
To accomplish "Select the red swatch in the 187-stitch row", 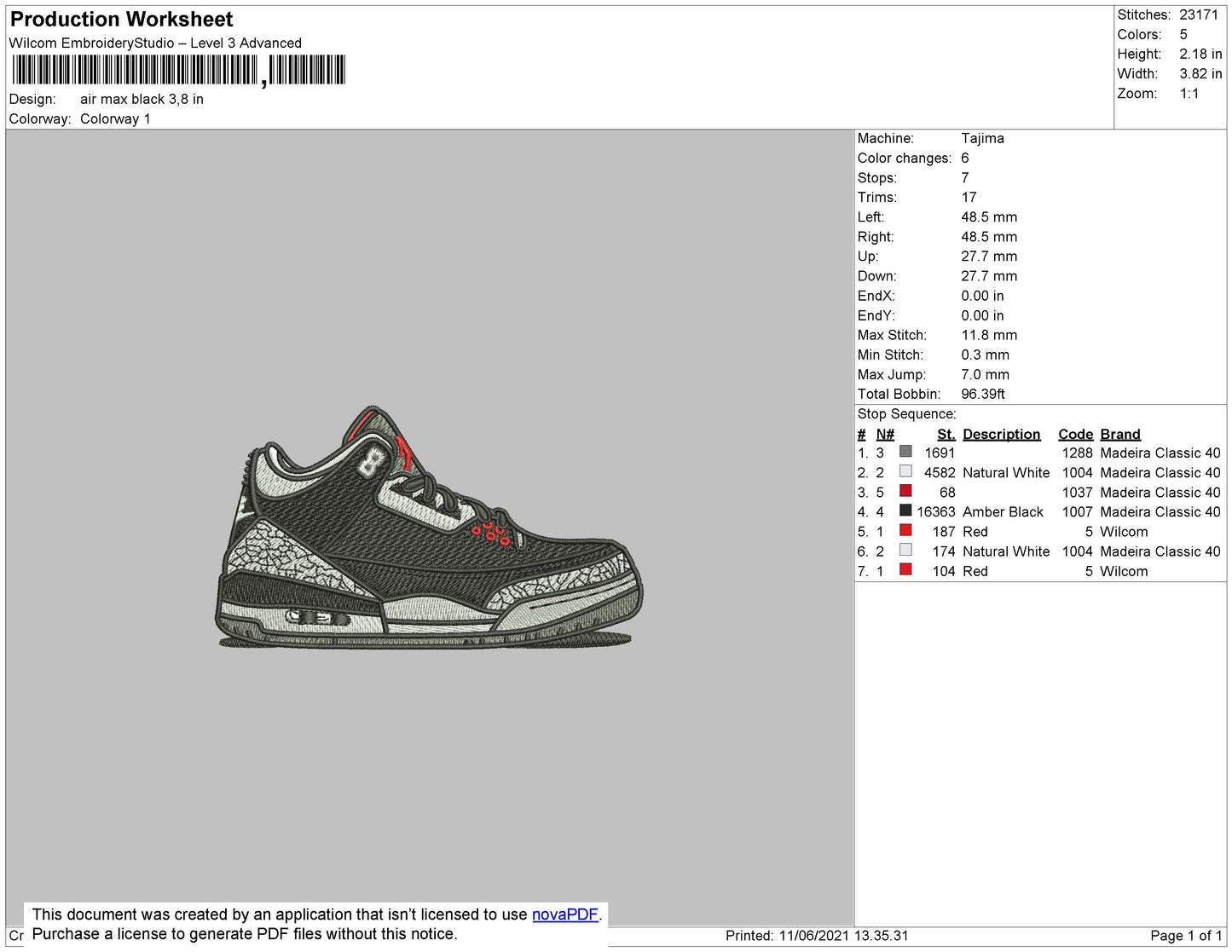I will [905, 530].
